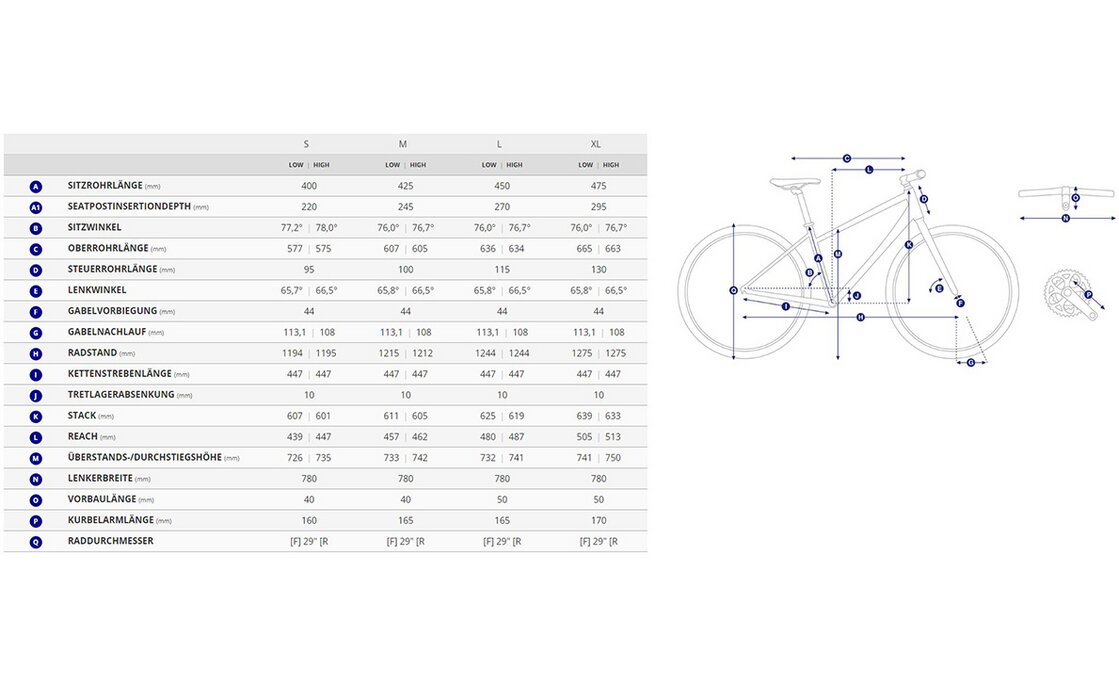
Task: Select the S size column header
Action: coord(306,144)
